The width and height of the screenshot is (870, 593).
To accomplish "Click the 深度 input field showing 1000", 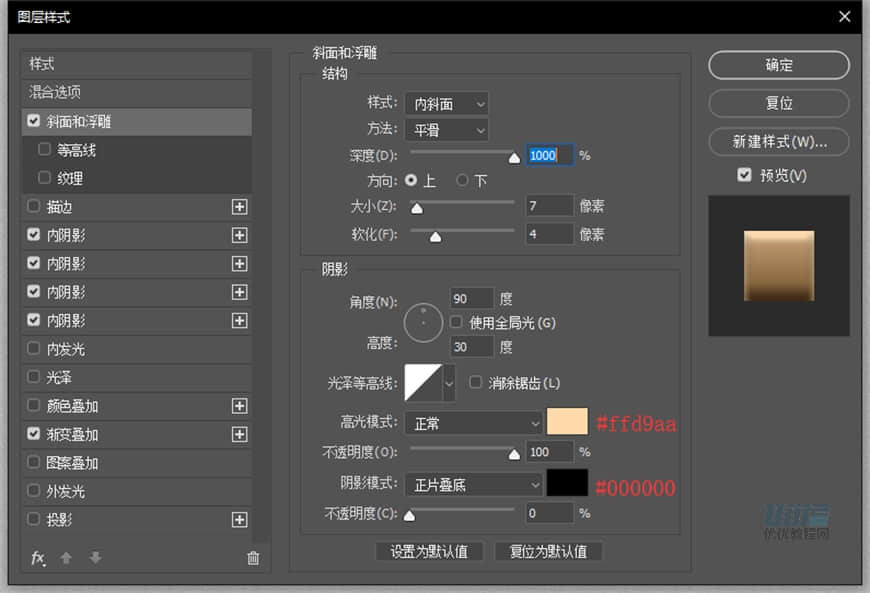I will coord(549,155).
